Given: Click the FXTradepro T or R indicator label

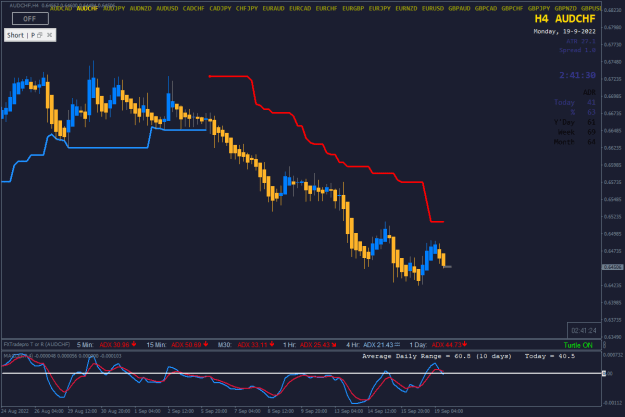Looking at the screenshot, I should (37, 344).
